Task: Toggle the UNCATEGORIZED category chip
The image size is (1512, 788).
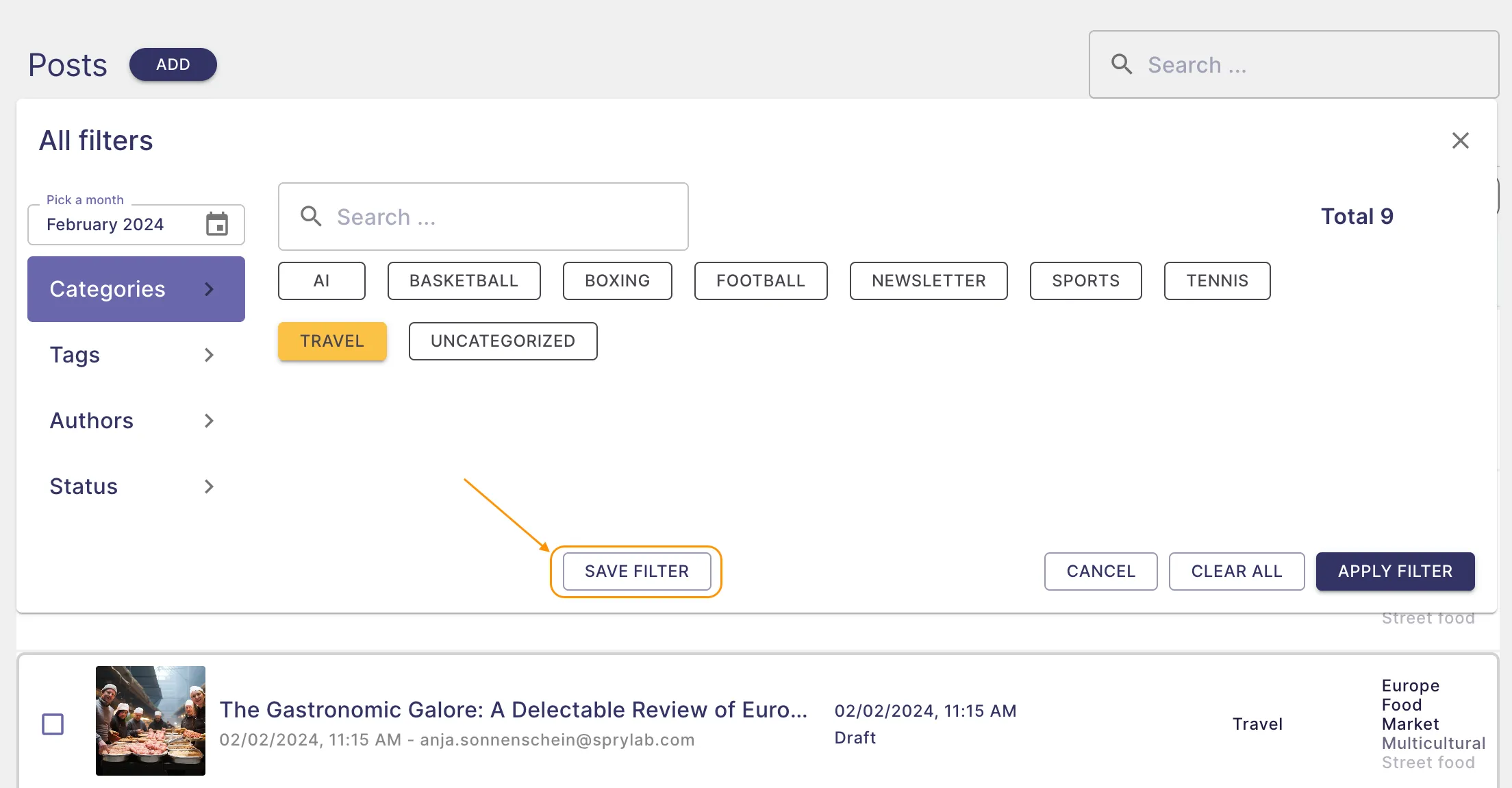Action: coord(503,341)
